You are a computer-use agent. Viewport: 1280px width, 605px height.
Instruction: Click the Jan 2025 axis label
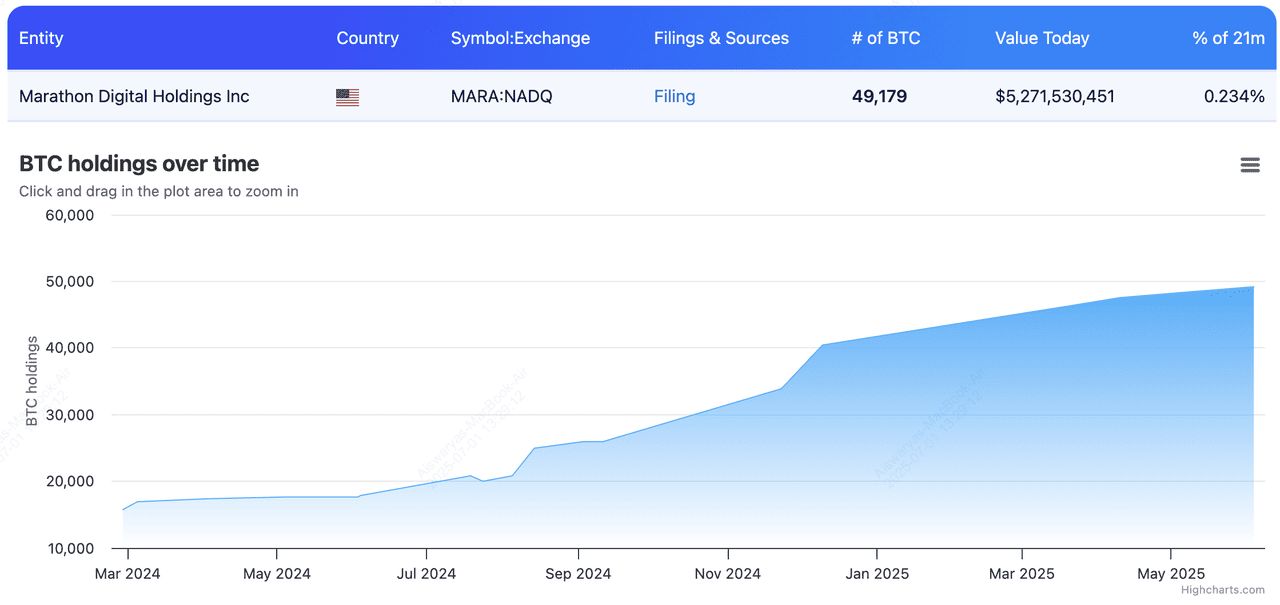[x=877, y=573]
